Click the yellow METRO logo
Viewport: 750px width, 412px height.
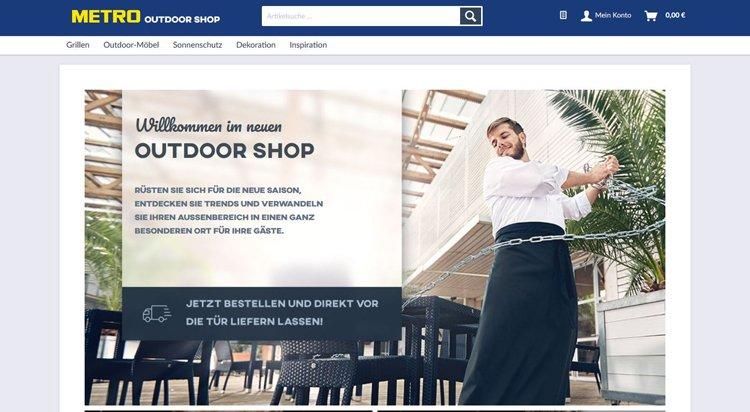pos(106,17)
